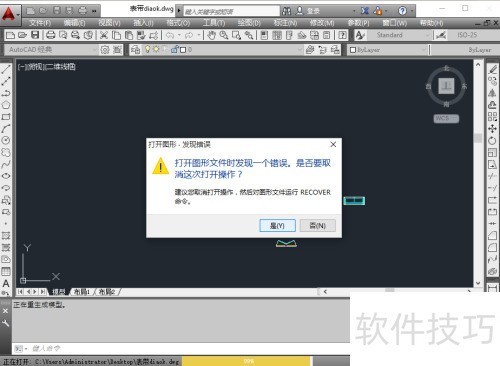This screenshot has height=366, width=500.
Task: Open the 帮助(H) menu
Action: point(431,23)
